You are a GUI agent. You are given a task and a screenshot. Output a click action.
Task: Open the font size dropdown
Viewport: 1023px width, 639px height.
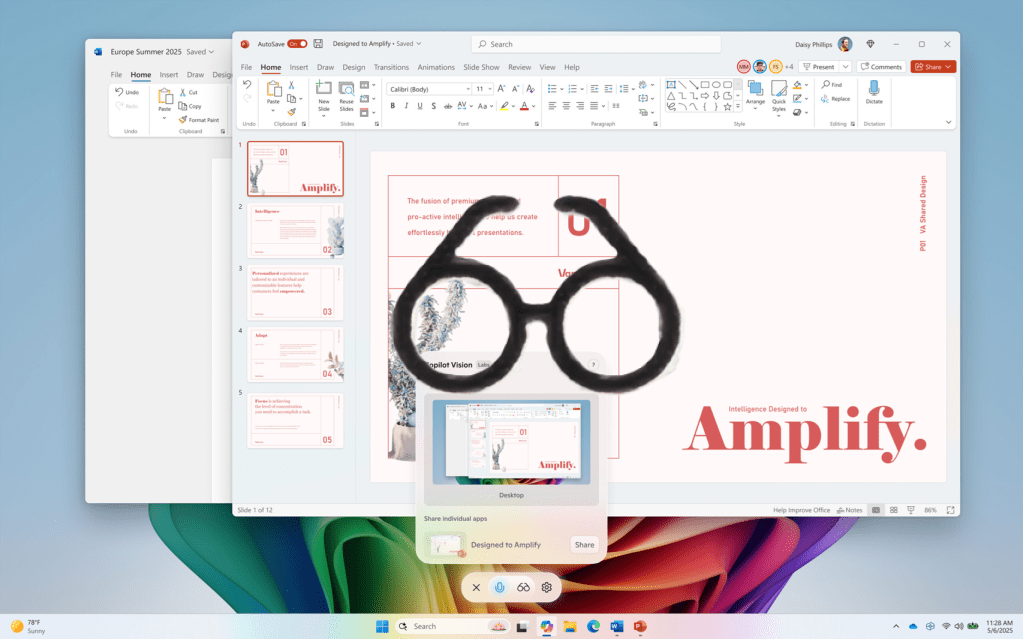click(490, 89)
